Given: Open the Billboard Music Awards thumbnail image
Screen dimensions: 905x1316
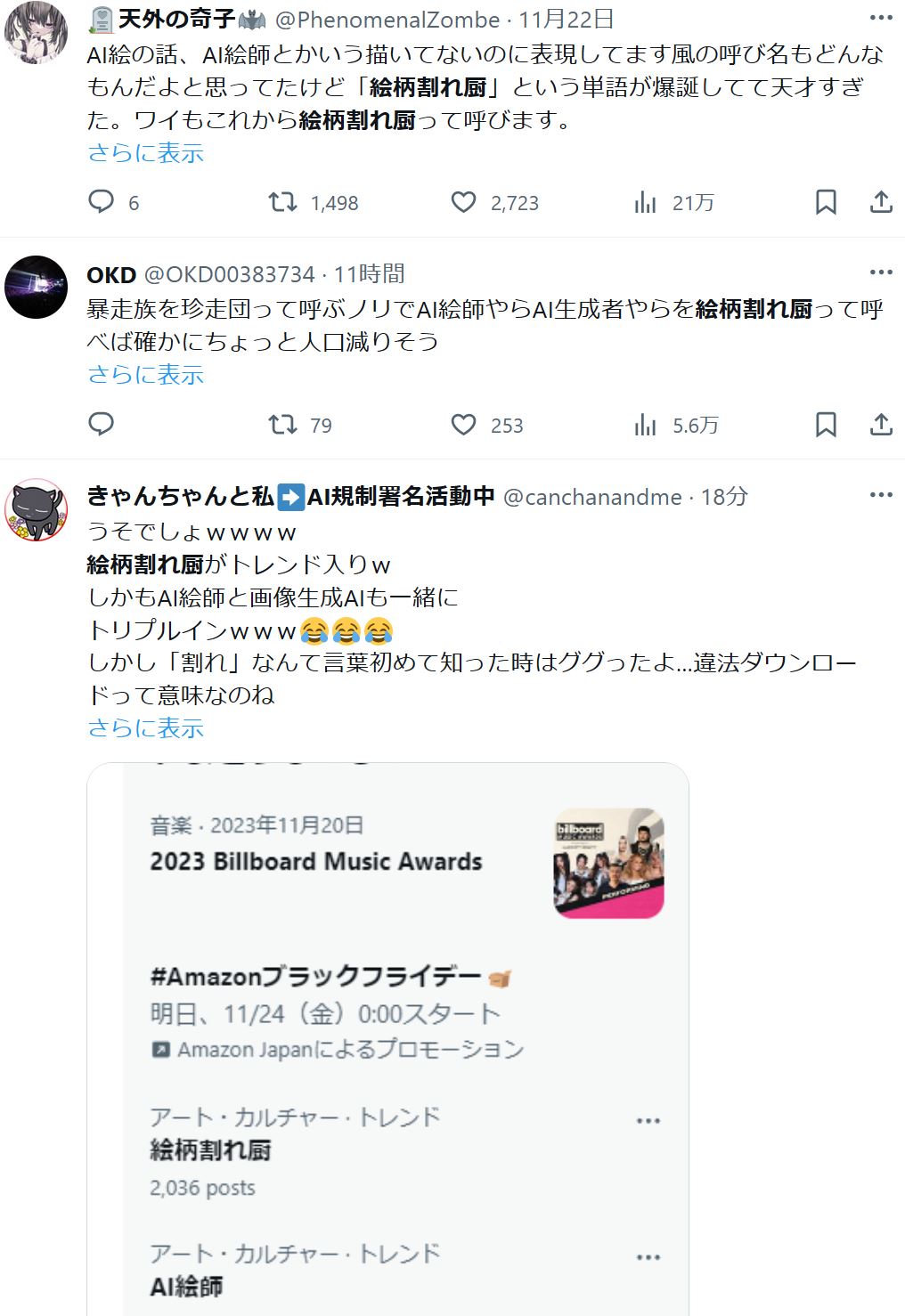Looking at the screenshot, I should point(609,863).
